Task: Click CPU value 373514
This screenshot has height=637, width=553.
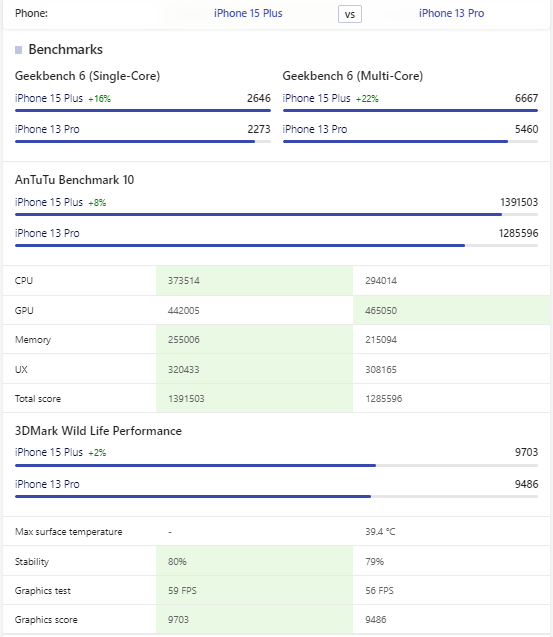Action: 184,281
